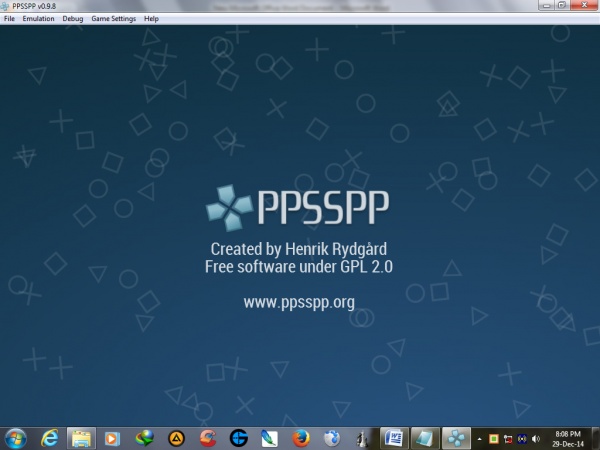Click Show desktop strip at taskbar end
This screenshot has width=600, height=450.
[596, 439]
